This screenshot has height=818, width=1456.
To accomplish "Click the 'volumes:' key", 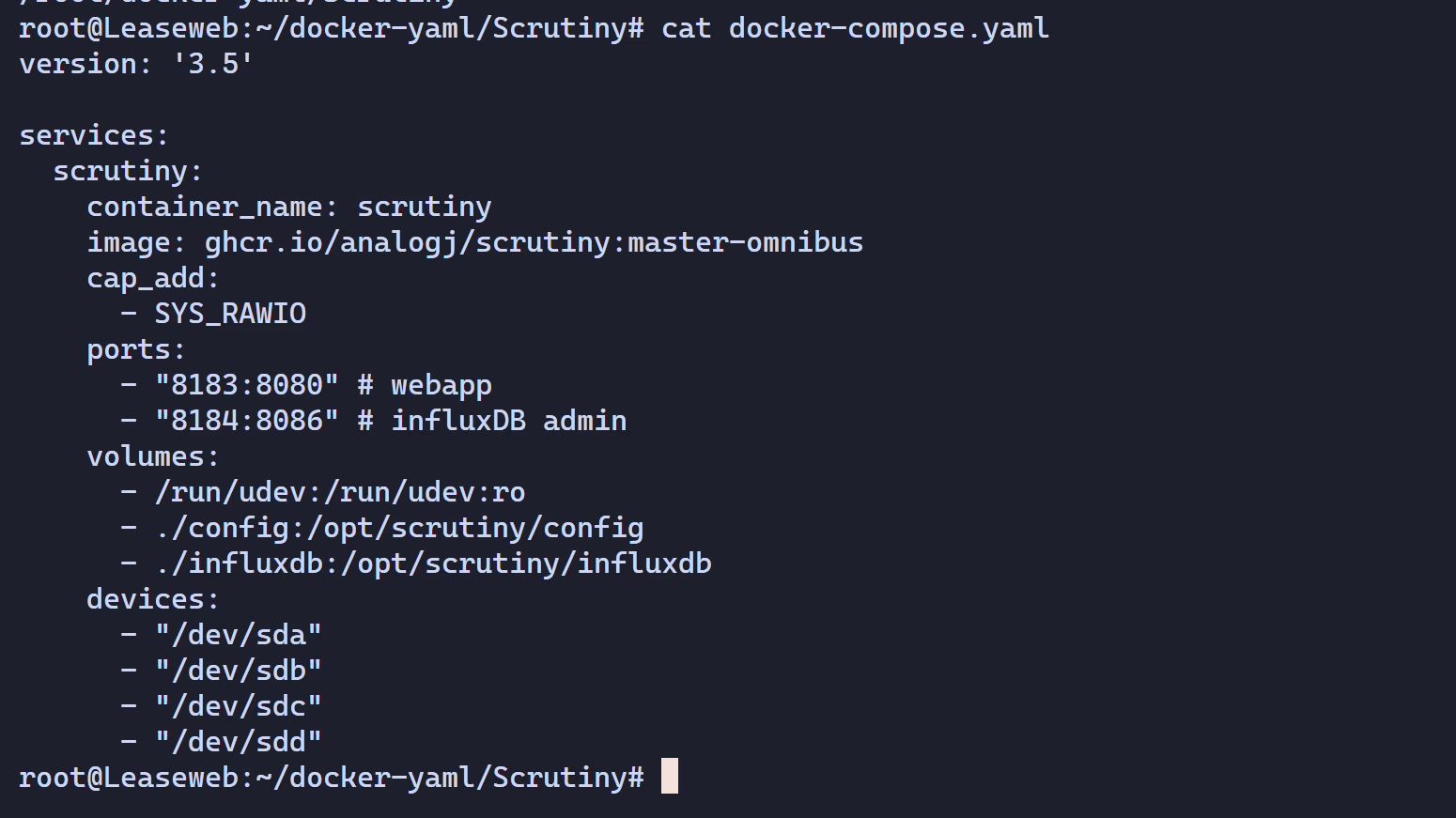I will [x=153, y=456].
